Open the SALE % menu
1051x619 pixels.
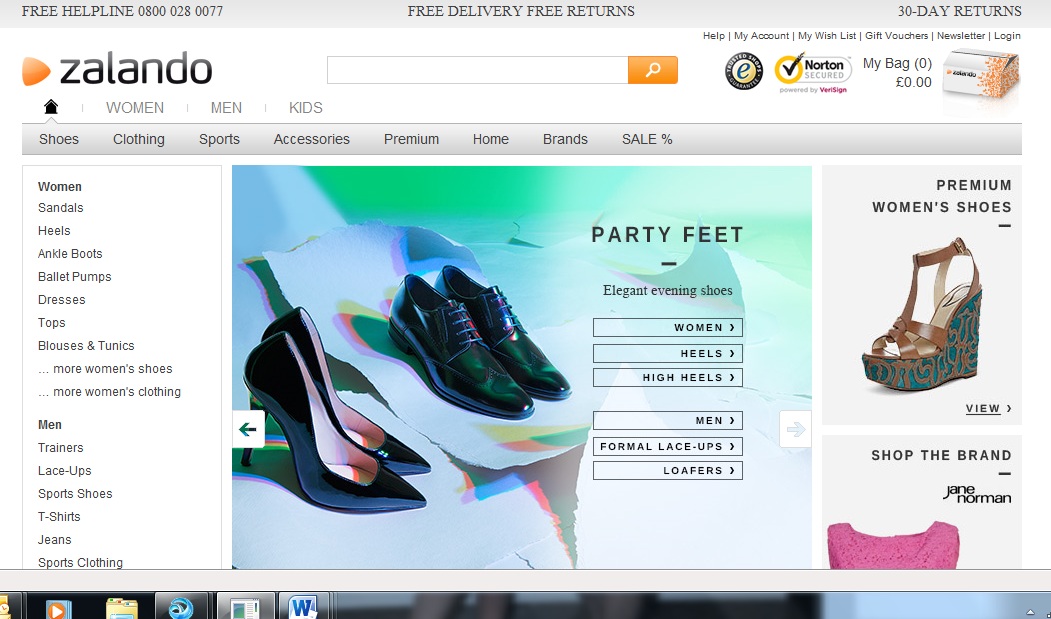(646, 139)
